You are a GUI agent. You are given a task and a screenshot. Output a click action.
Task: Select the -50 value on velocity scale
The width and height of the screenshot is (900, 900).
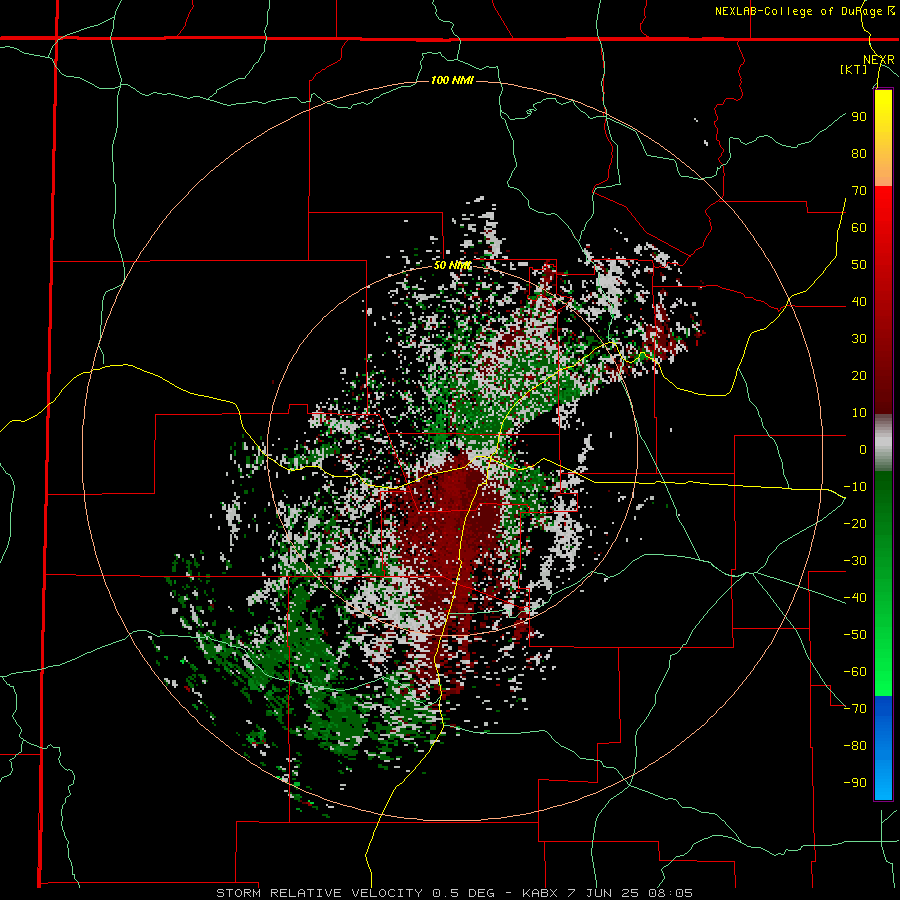coord(855,635)
